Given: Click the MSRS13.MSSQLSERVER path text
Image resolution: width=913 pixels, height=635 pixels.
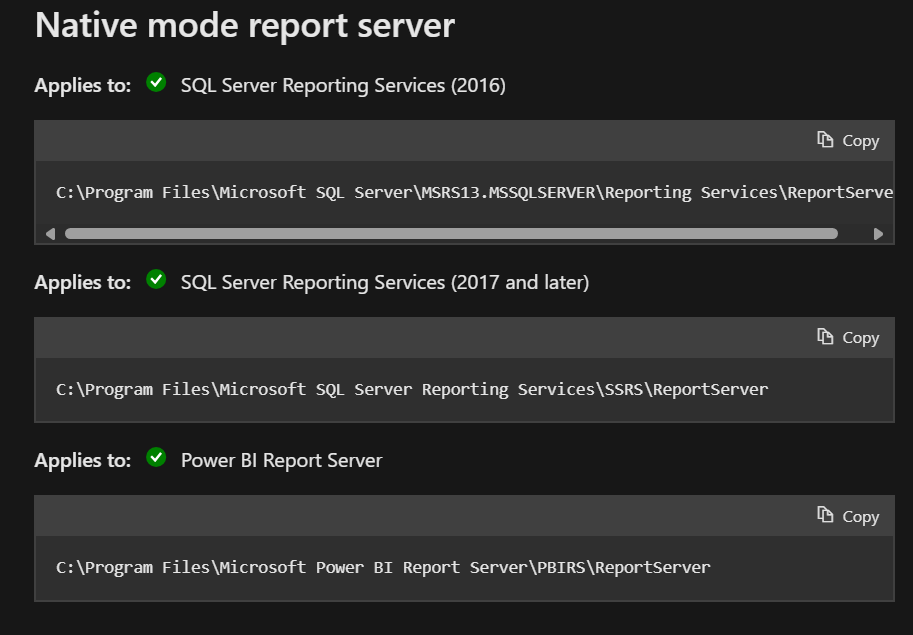Looking at the screenshot, I should (x=474, y=192).
